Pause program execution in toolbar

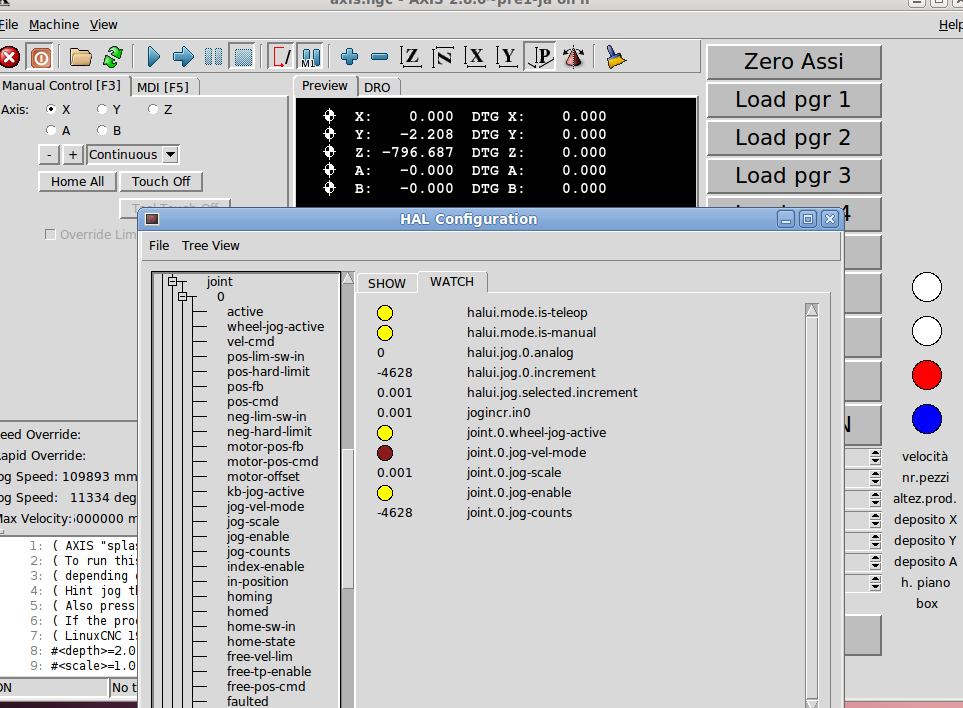pos(213,58)
